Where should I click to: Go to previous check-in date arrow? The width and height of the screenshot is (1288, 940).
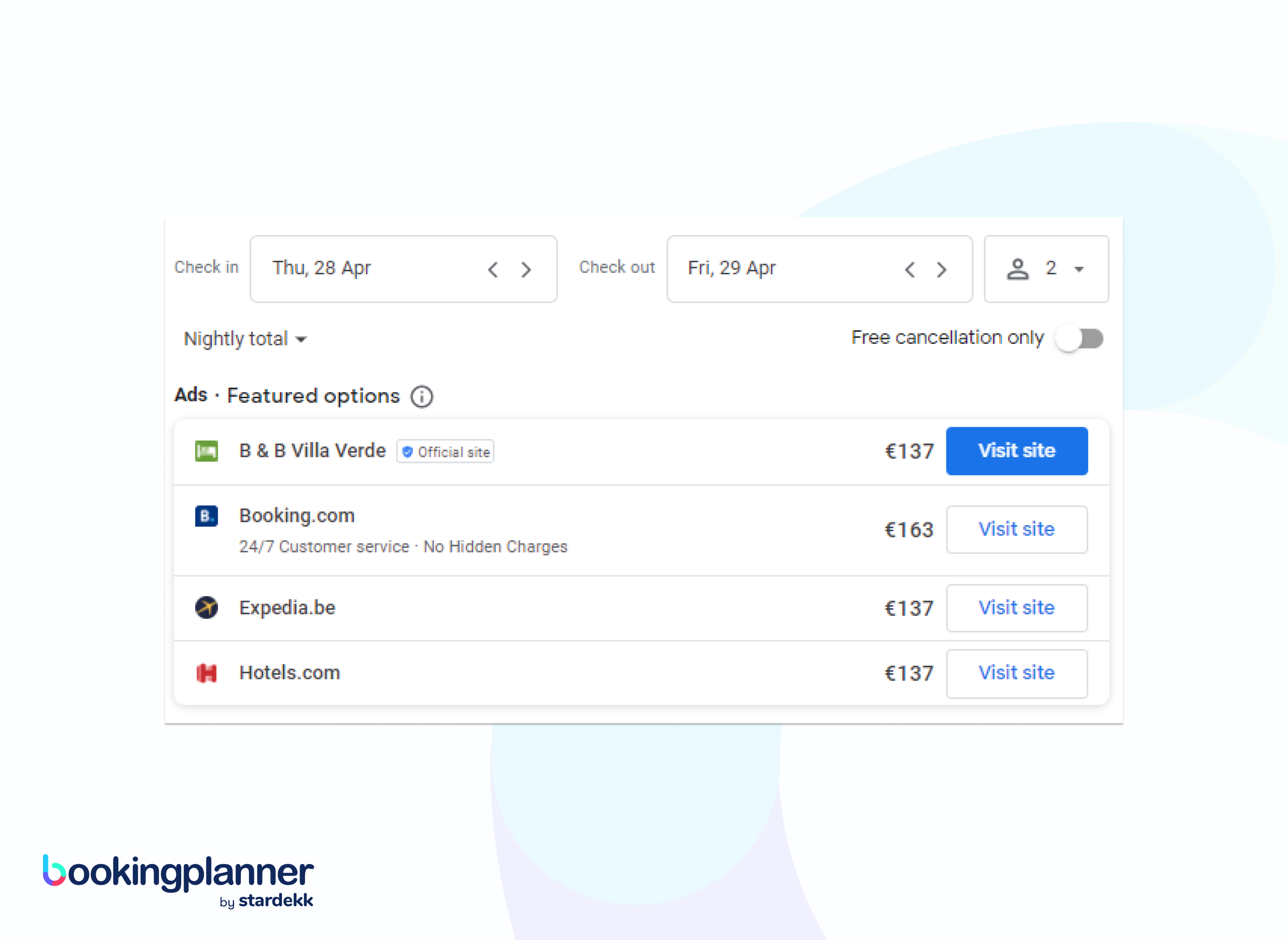[x=493, y=269]
